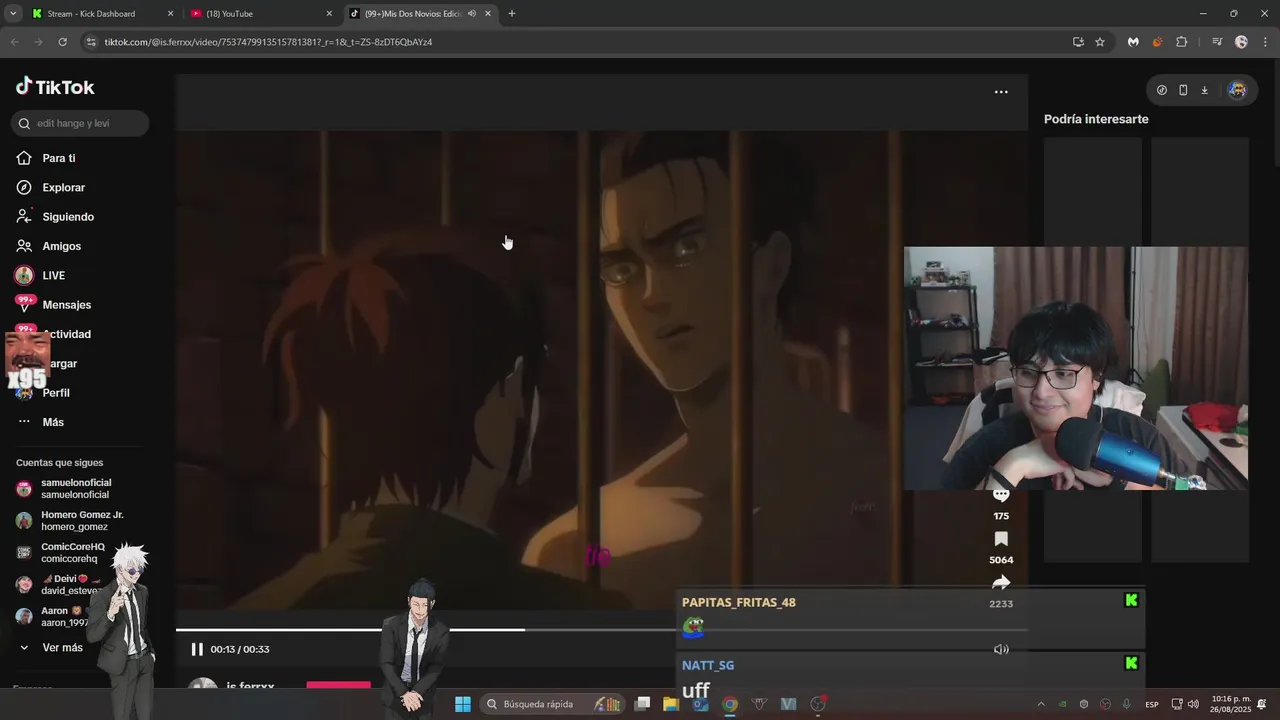Click the TikTok logo
The image size is (1280, 720).
[x=55, y=87]
